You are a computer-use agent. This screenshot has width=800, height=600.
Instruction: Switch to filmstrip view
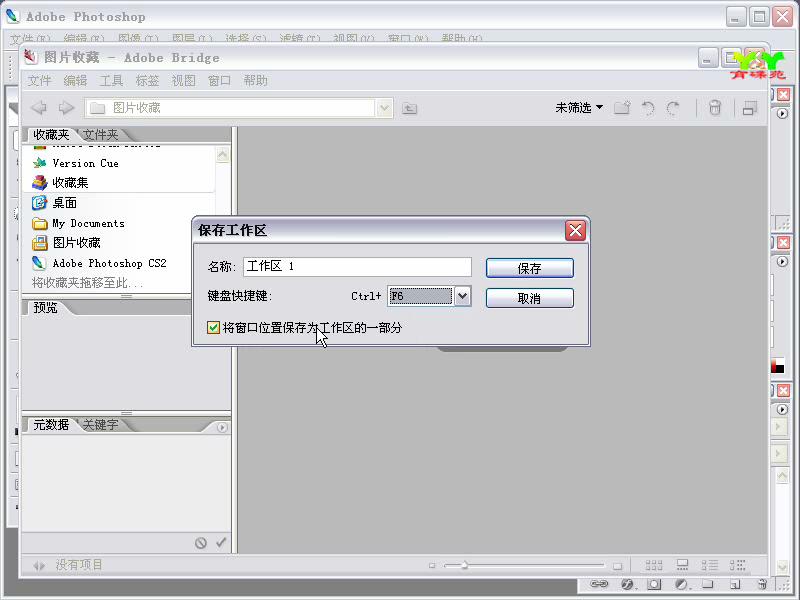coord(682,565)
